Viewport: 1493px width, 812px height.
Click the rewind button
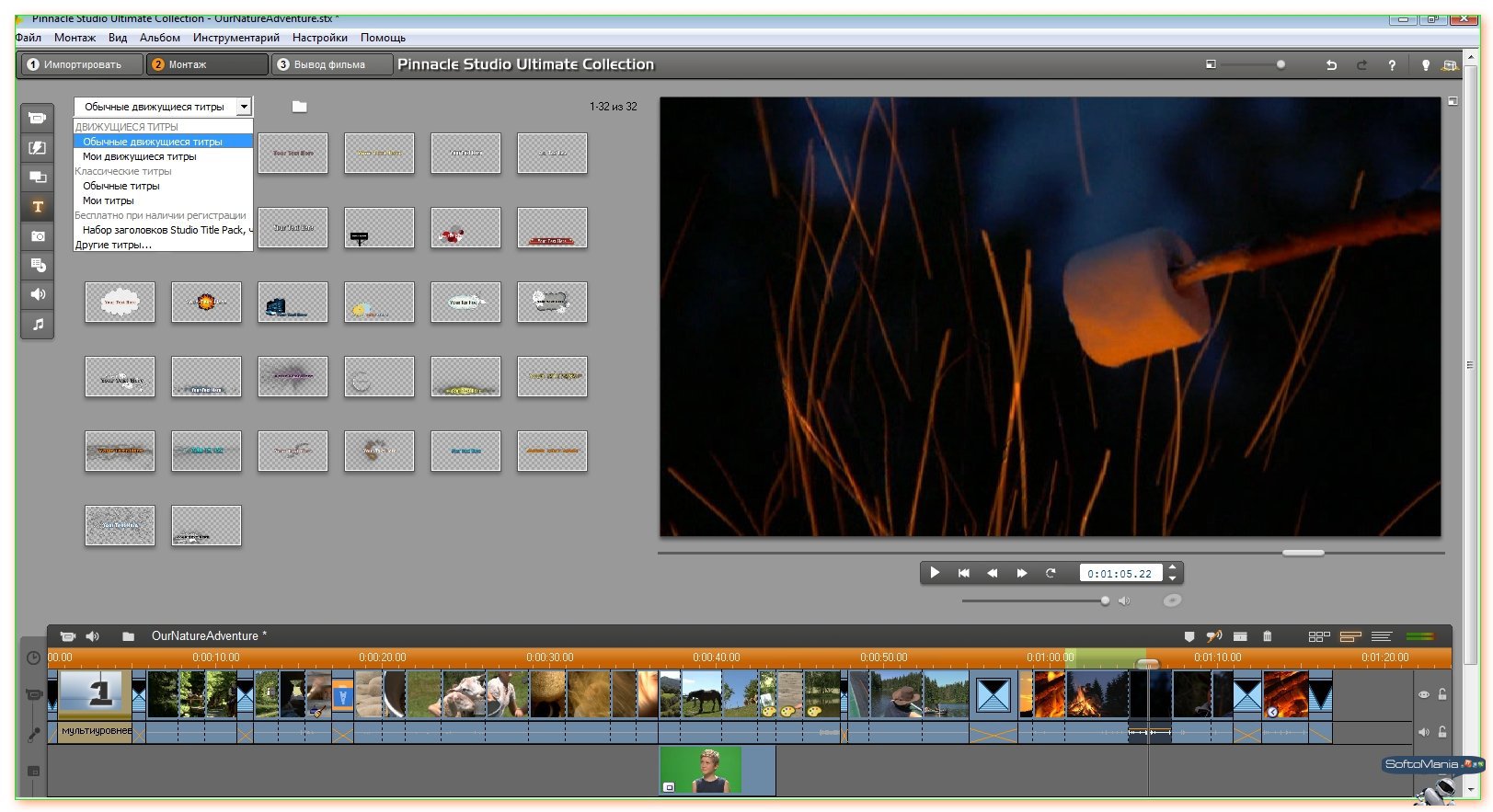[993, 573]
